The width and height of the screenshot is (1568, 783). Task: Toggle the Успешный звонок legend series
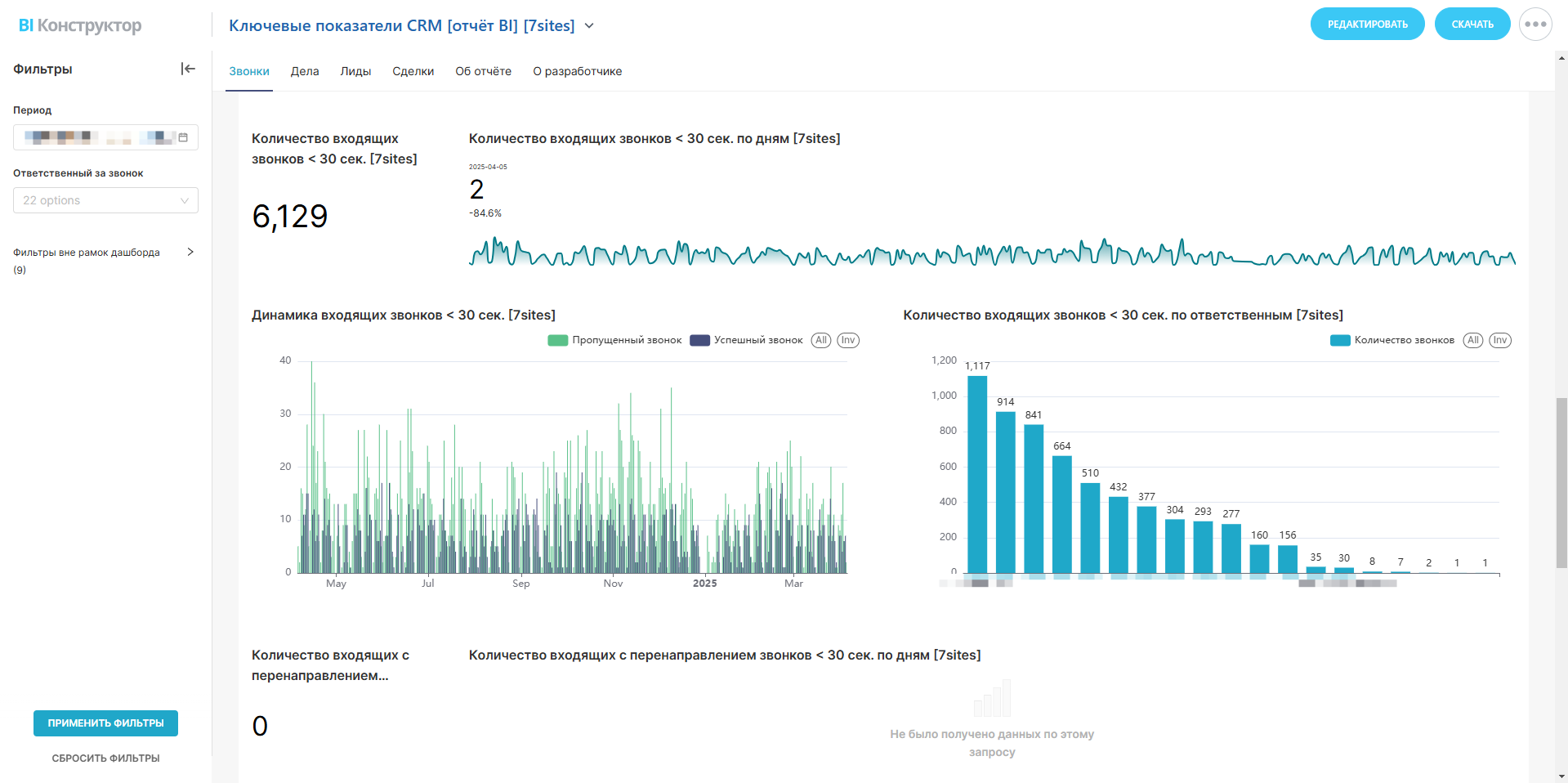[x=747, y=340]
